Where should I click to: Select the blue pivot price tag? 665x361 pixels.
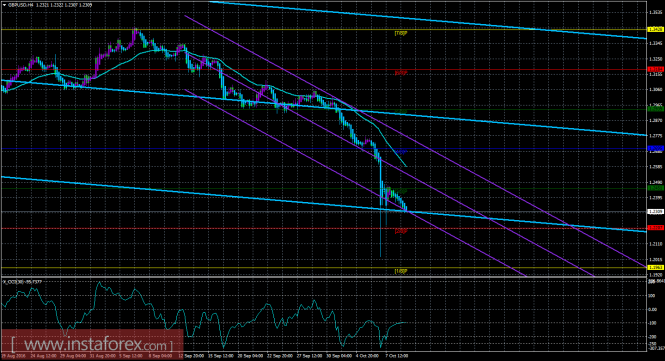pos(655,148)
